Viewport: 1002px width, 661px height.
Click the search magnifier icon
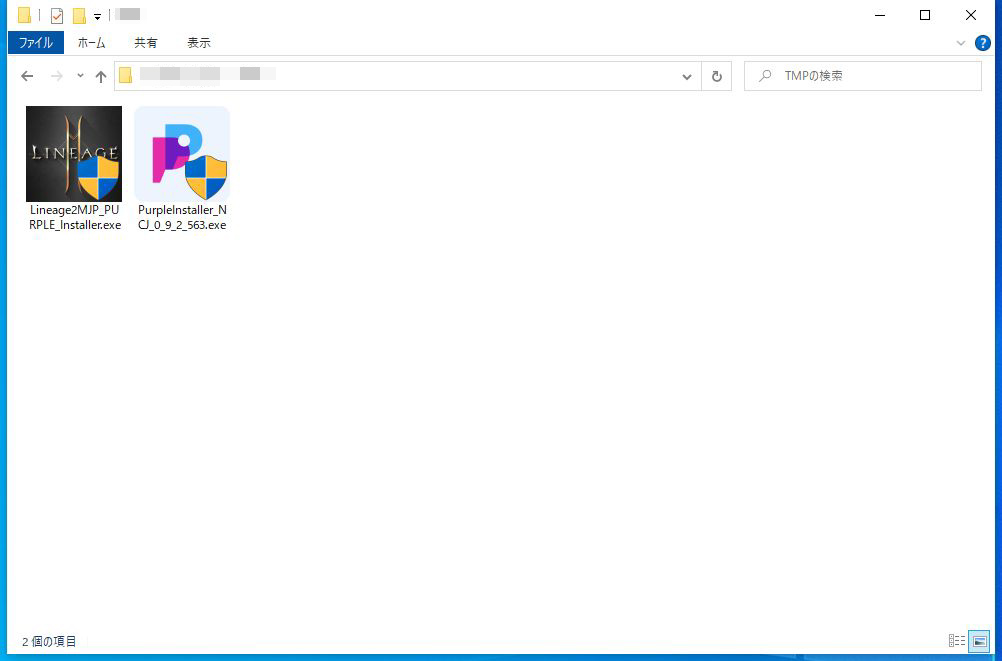[764, 76]
